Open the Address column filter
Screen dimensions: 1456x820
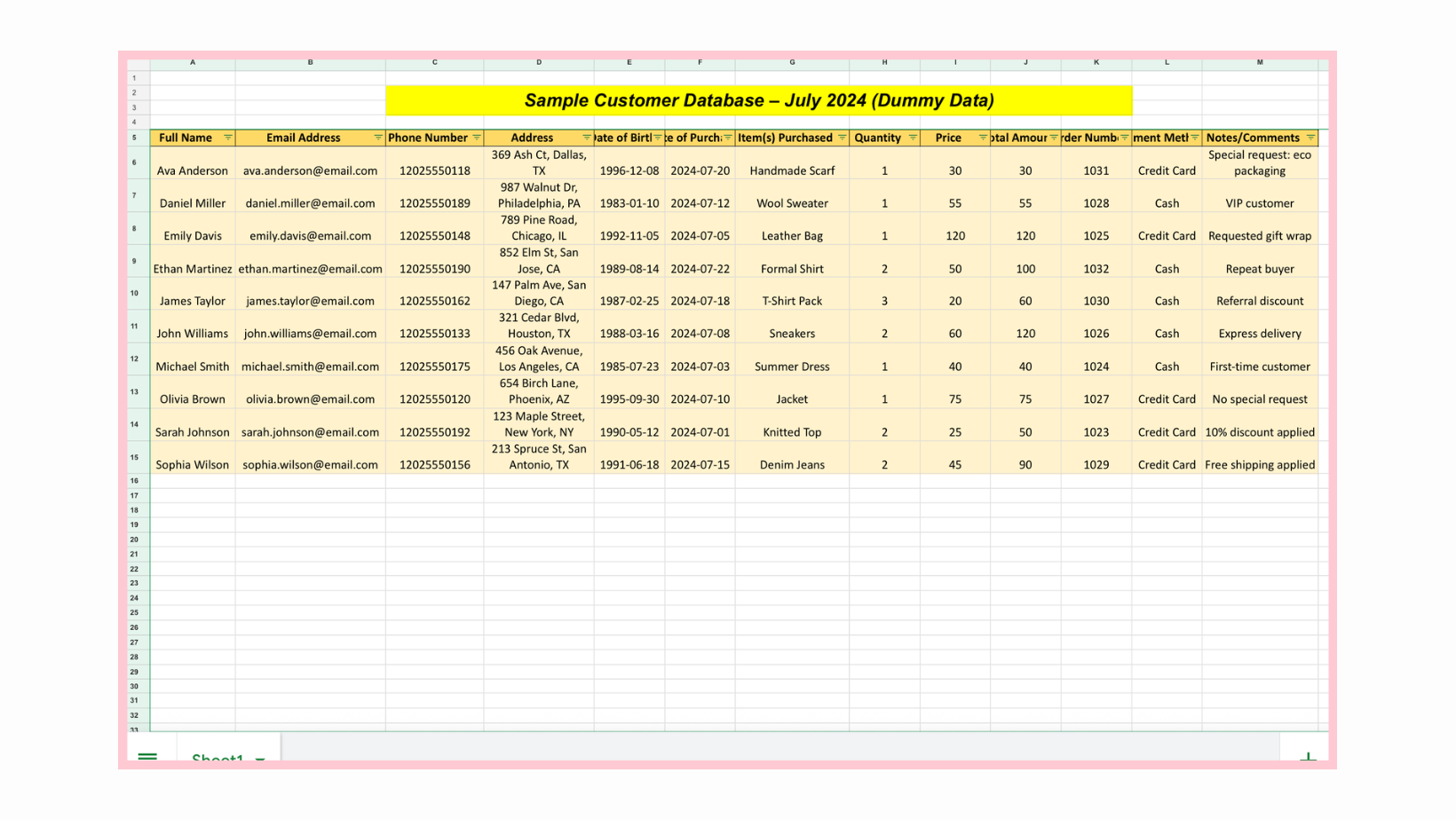(587, 138)
